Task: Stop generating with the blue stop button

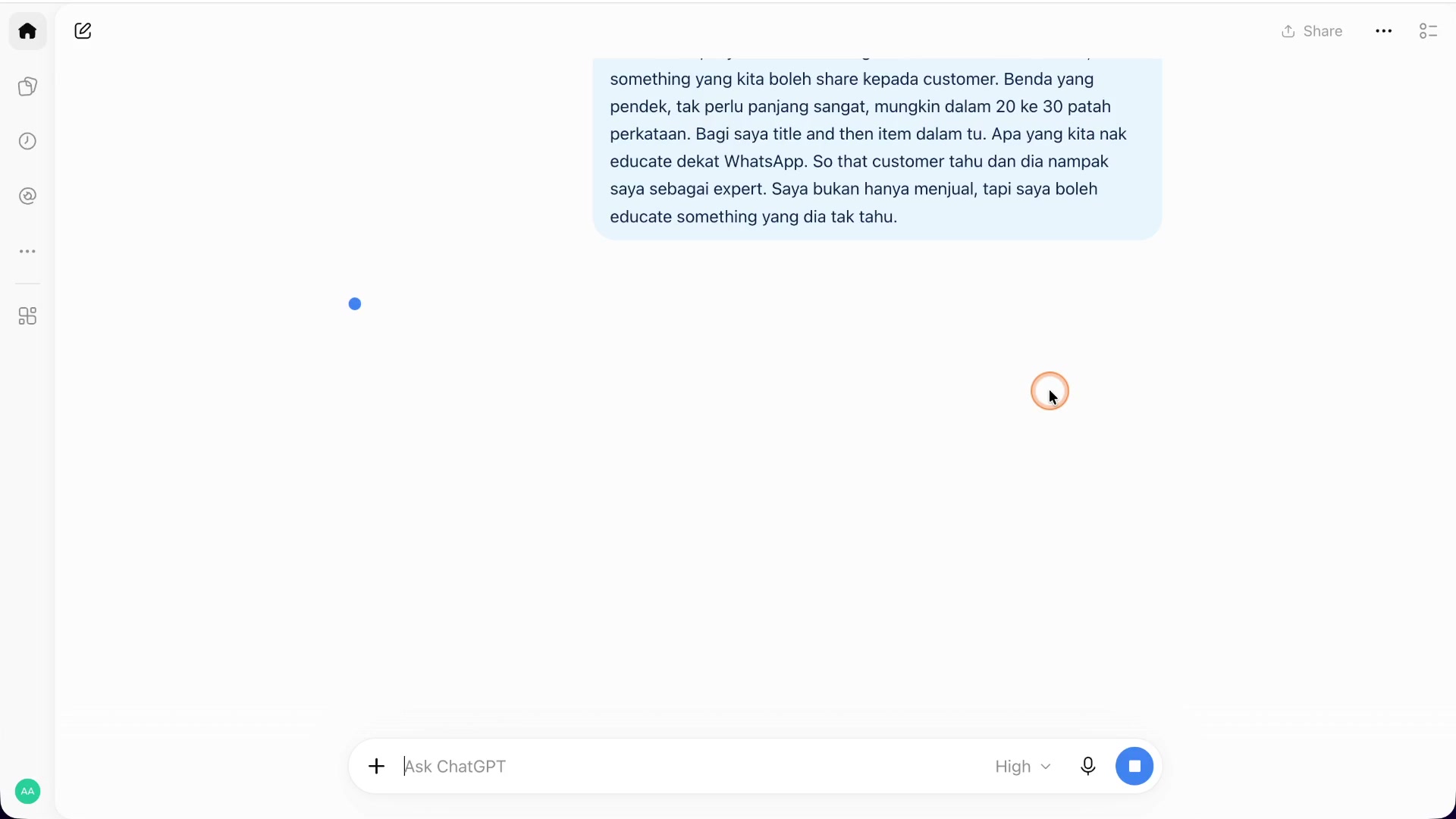Action: tap(1134, 767)
